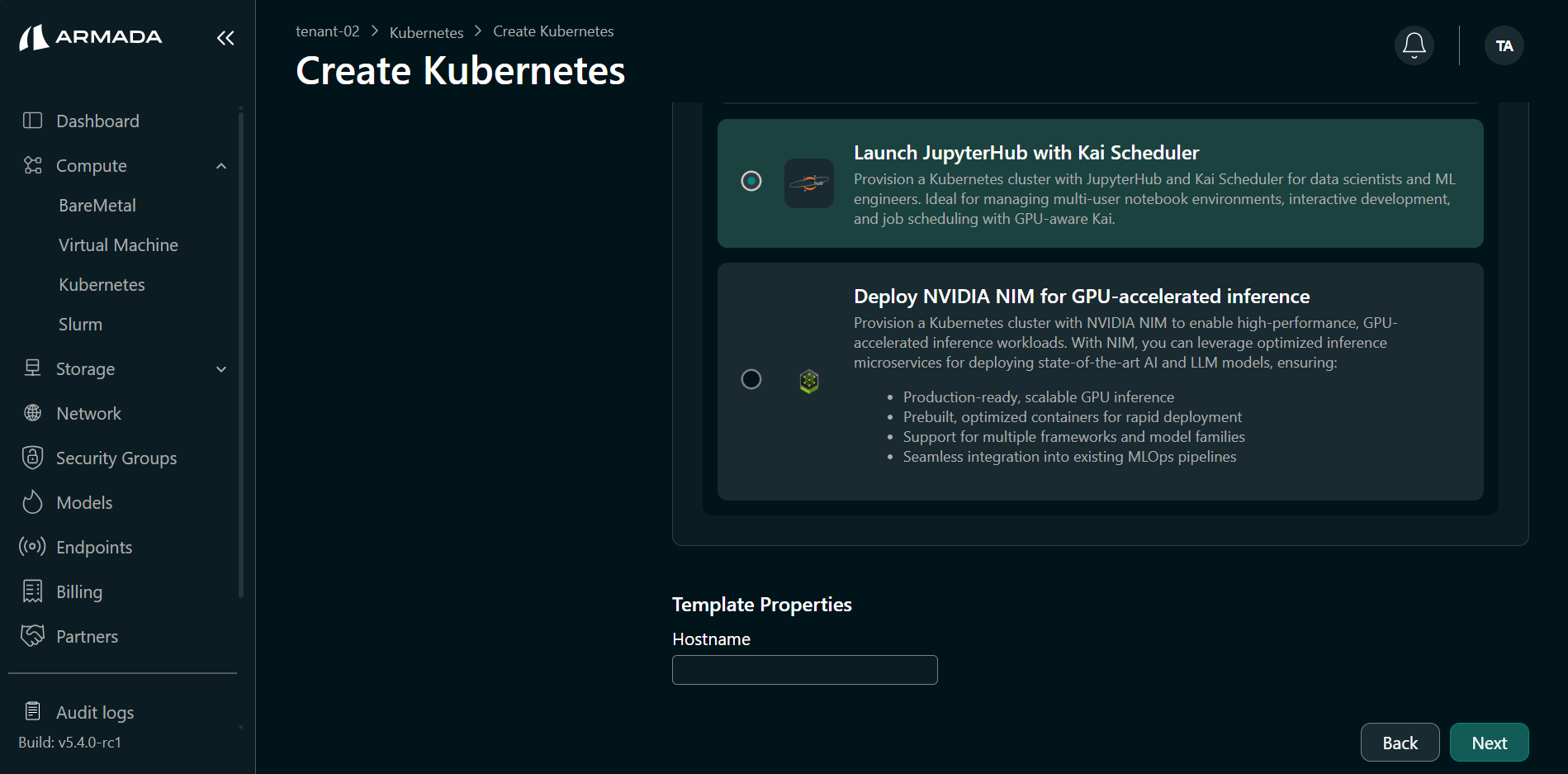Click the sidebar scrollbar

241,355
